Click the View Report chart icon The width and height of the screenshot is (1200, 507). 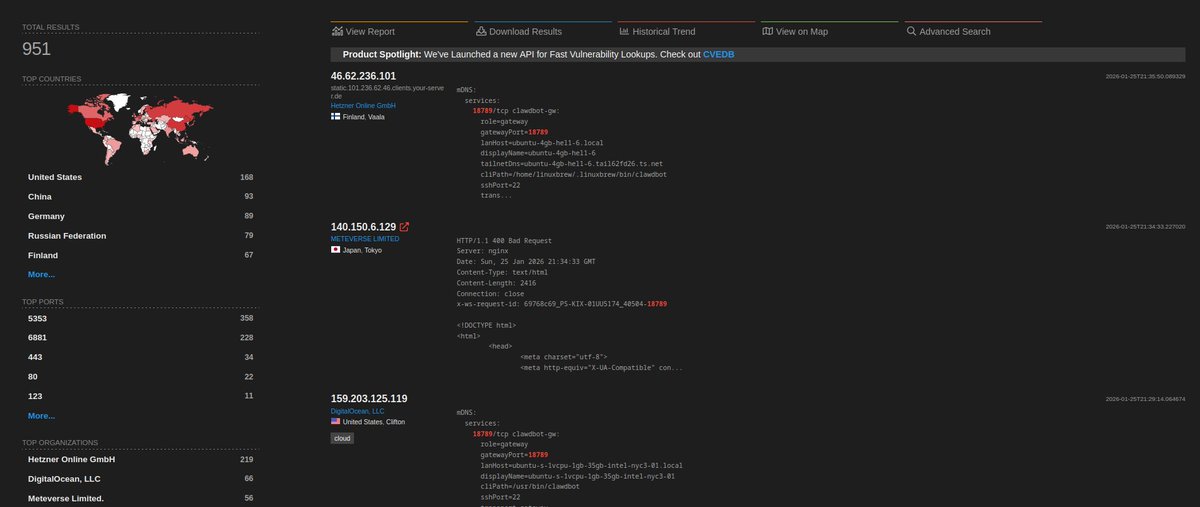tap(337, 31)
